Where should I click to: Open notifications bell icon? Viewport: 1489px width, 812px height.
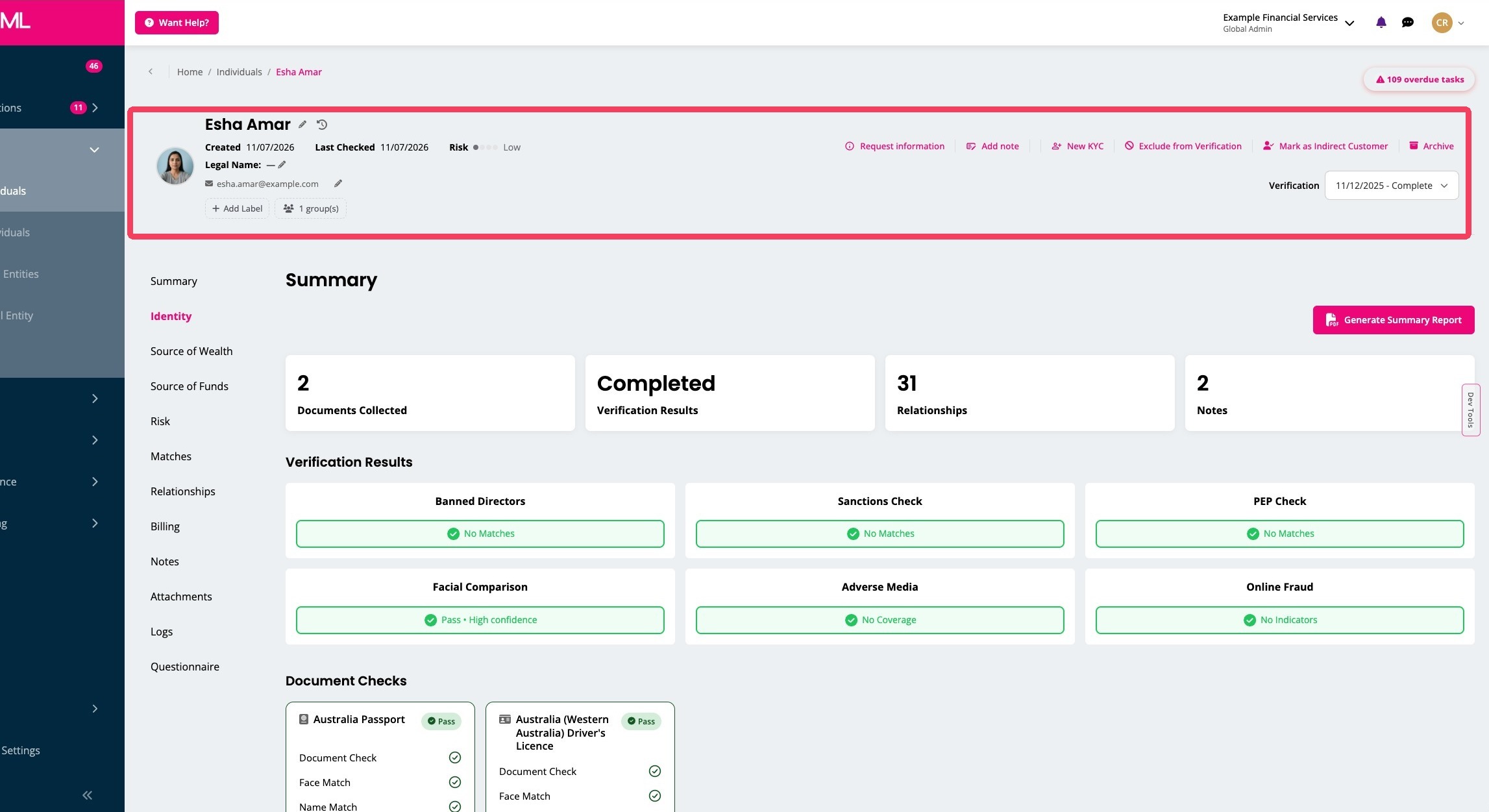tap(1381, 23)
